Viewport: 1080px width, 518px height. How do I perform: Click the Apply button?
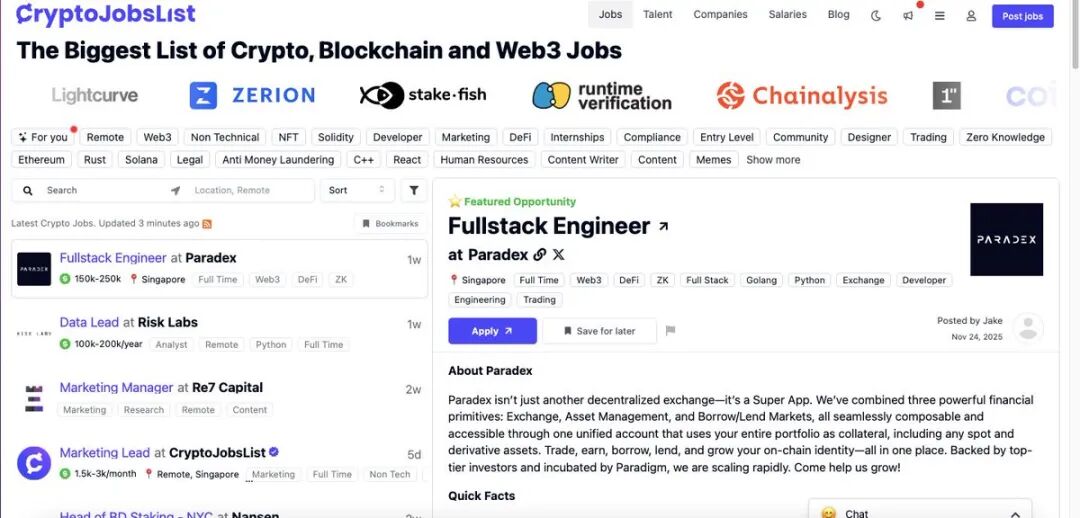pos(492,331)
